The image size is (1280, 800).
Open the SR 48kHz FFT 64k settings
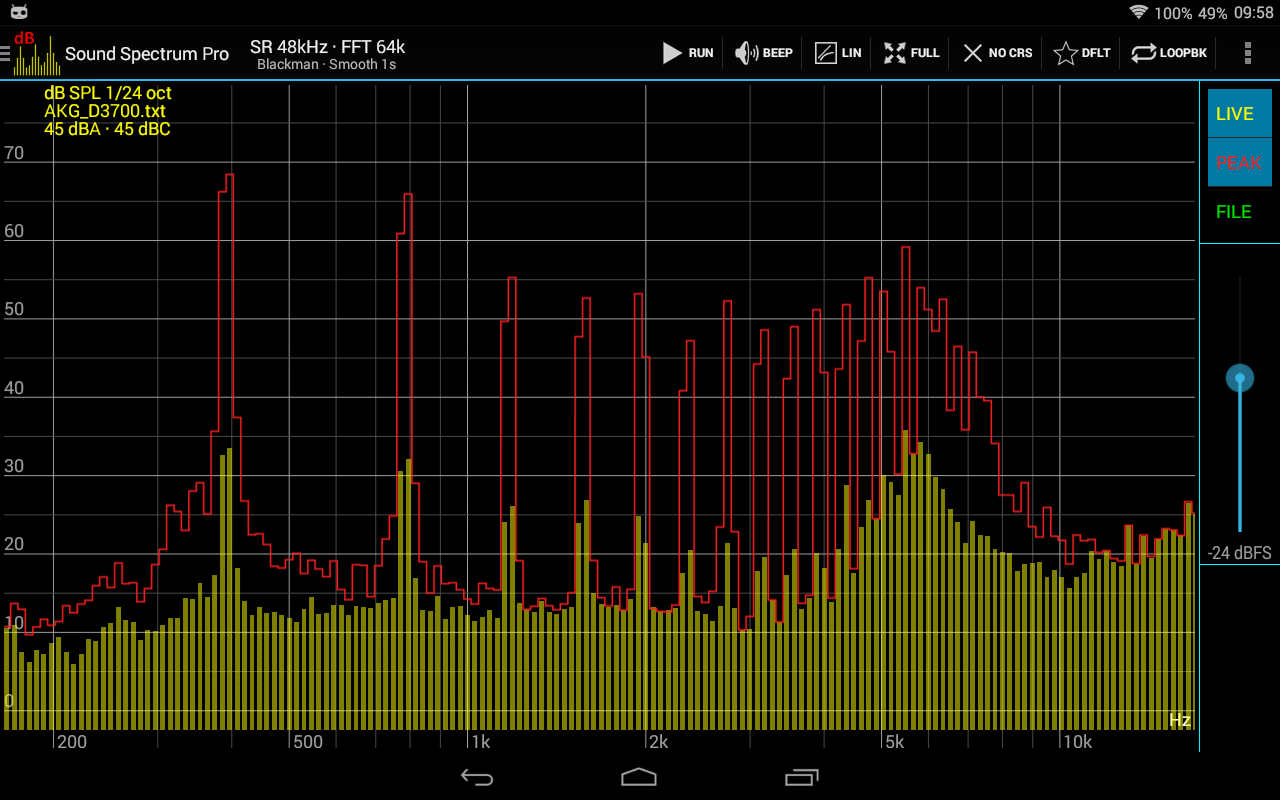[x=327, y=47]
